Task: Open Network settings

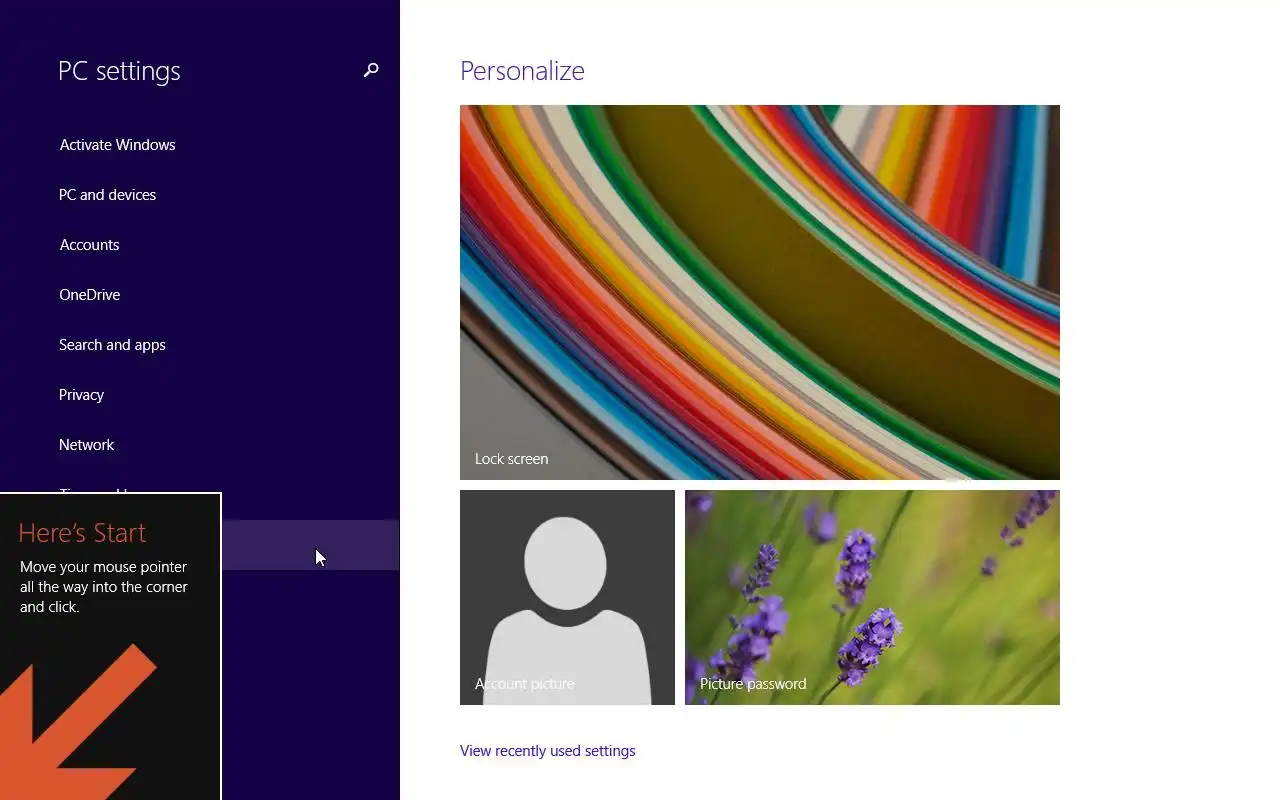Action: (200, 445)
